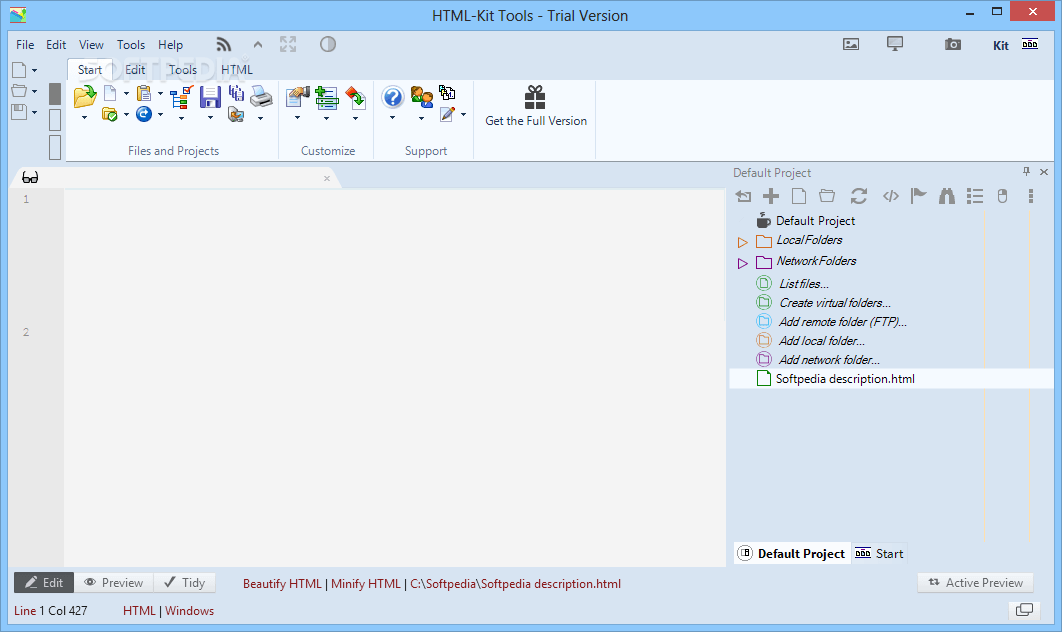Click the blue circular reload icon in ribbon
1062x632 pixels.
[144, 114]
